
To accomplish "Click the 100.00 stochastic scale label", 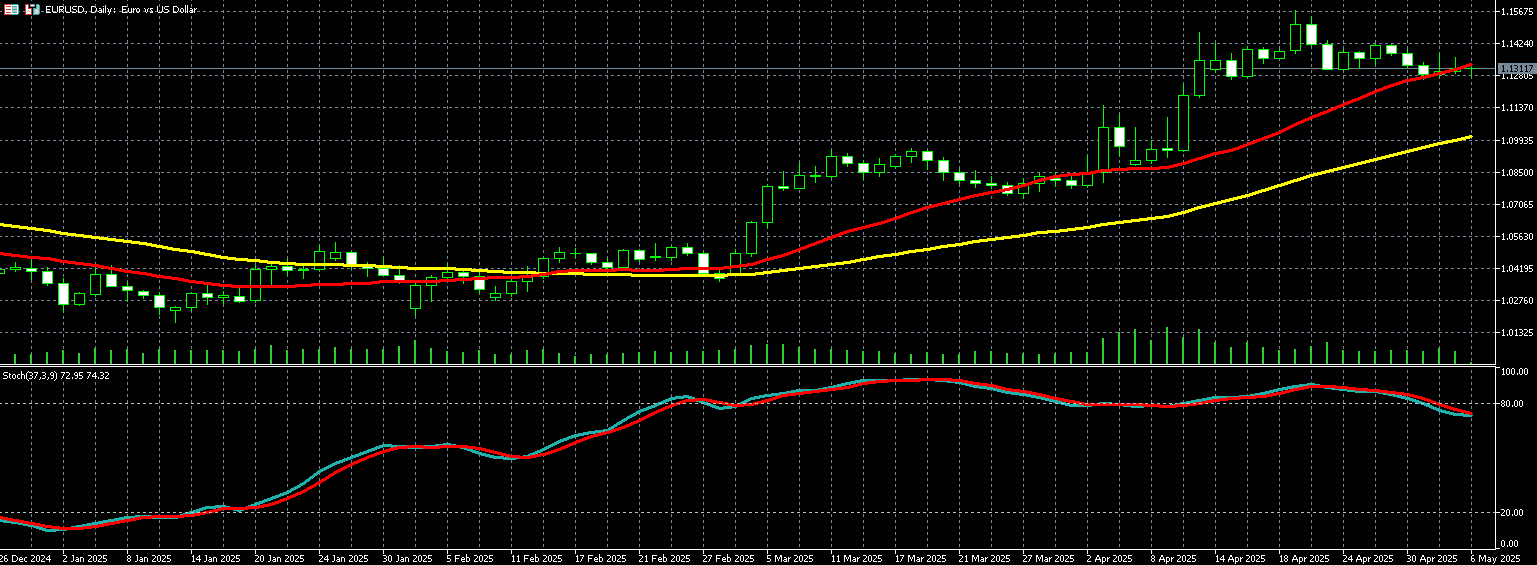I will pos(1514,372).
